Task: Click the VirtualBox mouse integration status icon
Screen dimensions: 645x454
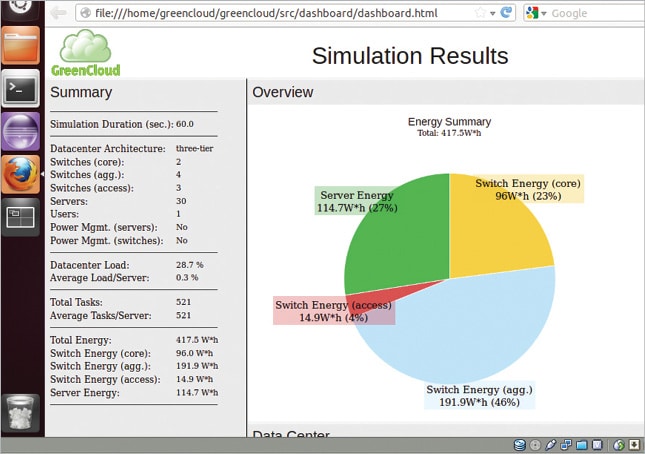Action: pos(619,445)
